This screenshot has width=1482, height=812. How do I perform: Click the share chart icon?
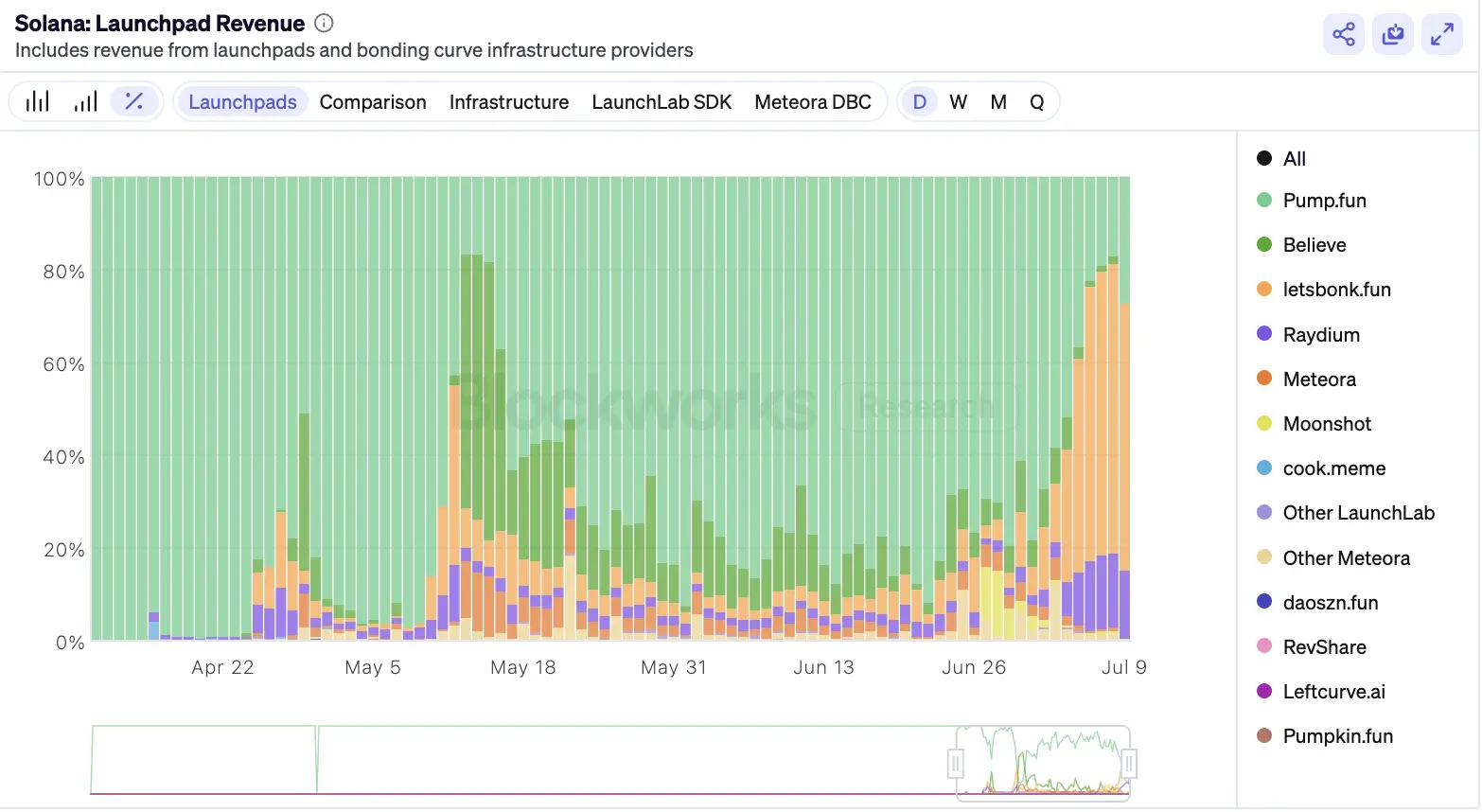(x=1343, y=35)
